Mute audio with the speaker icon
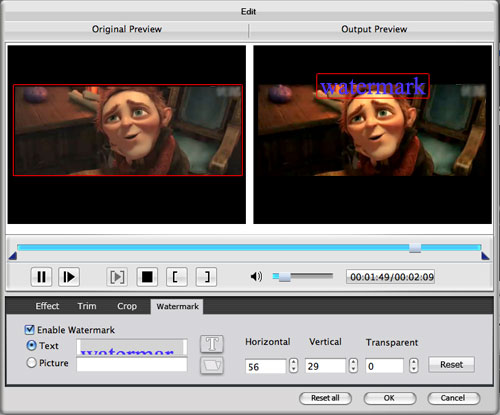Viewport: 500px width, 415px height. tap(256, 276)
